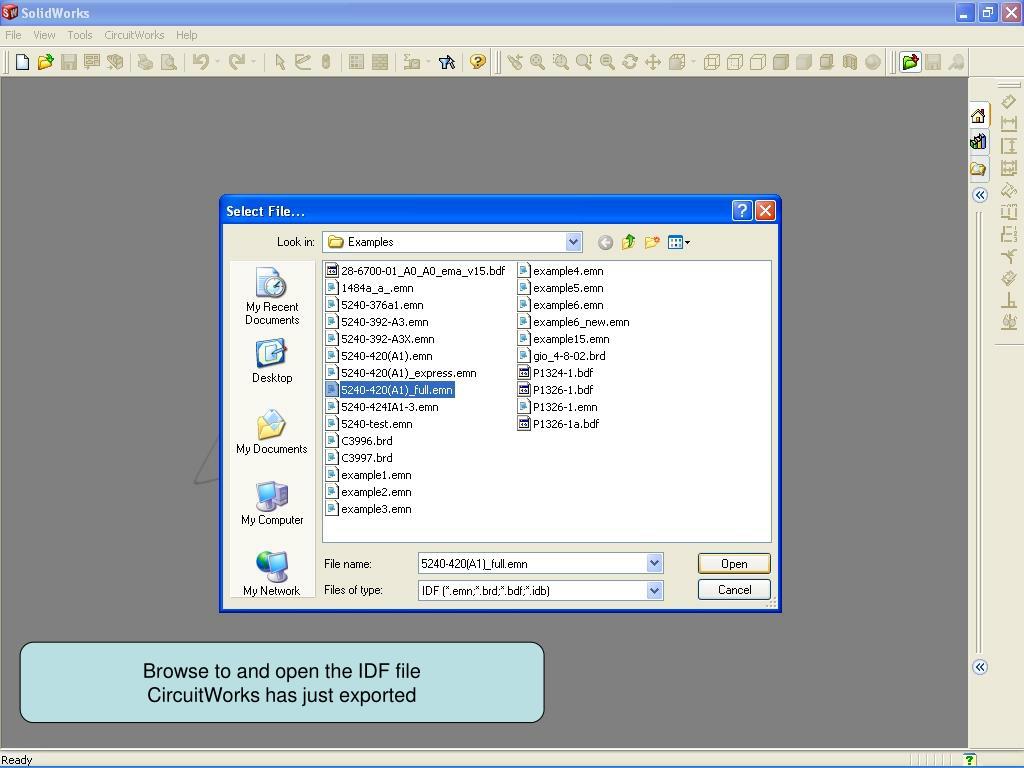Open the Design Library task pane icon
The width and height of the screenshot is (1024, 768).
(978, 142)
